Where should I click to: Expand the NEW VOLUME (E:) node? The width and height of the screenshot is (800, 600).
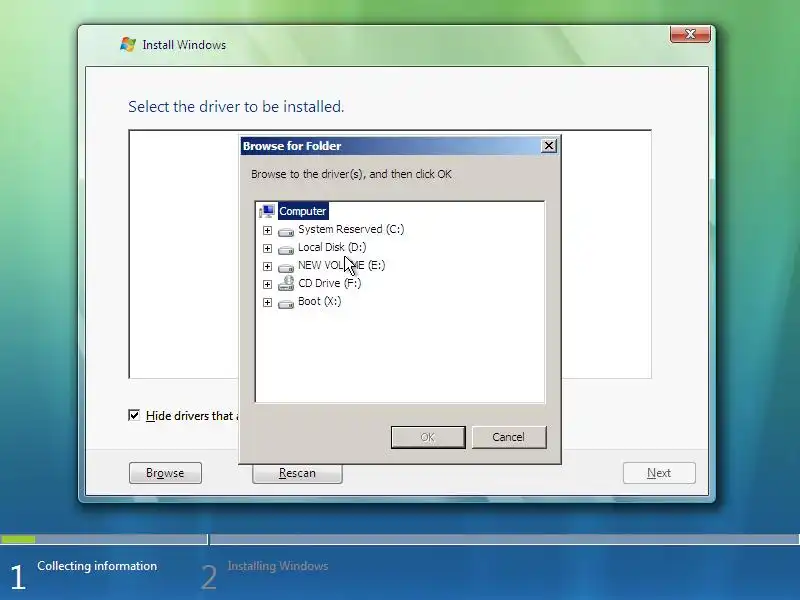click(267, 266)
